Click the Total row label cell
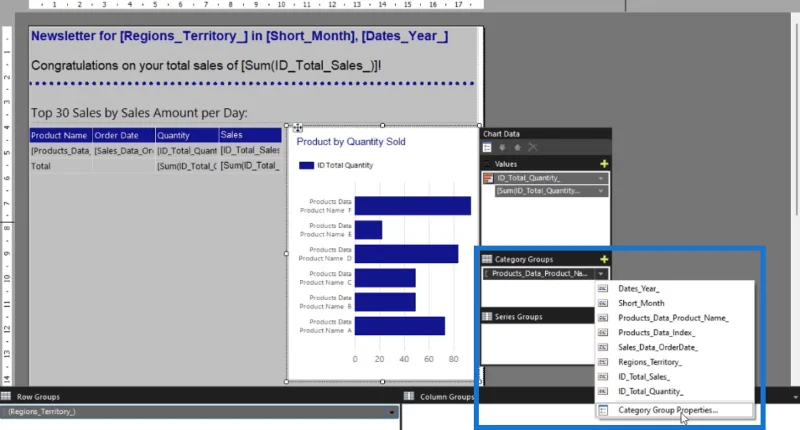800x430 pixels. tap(61, 166)
